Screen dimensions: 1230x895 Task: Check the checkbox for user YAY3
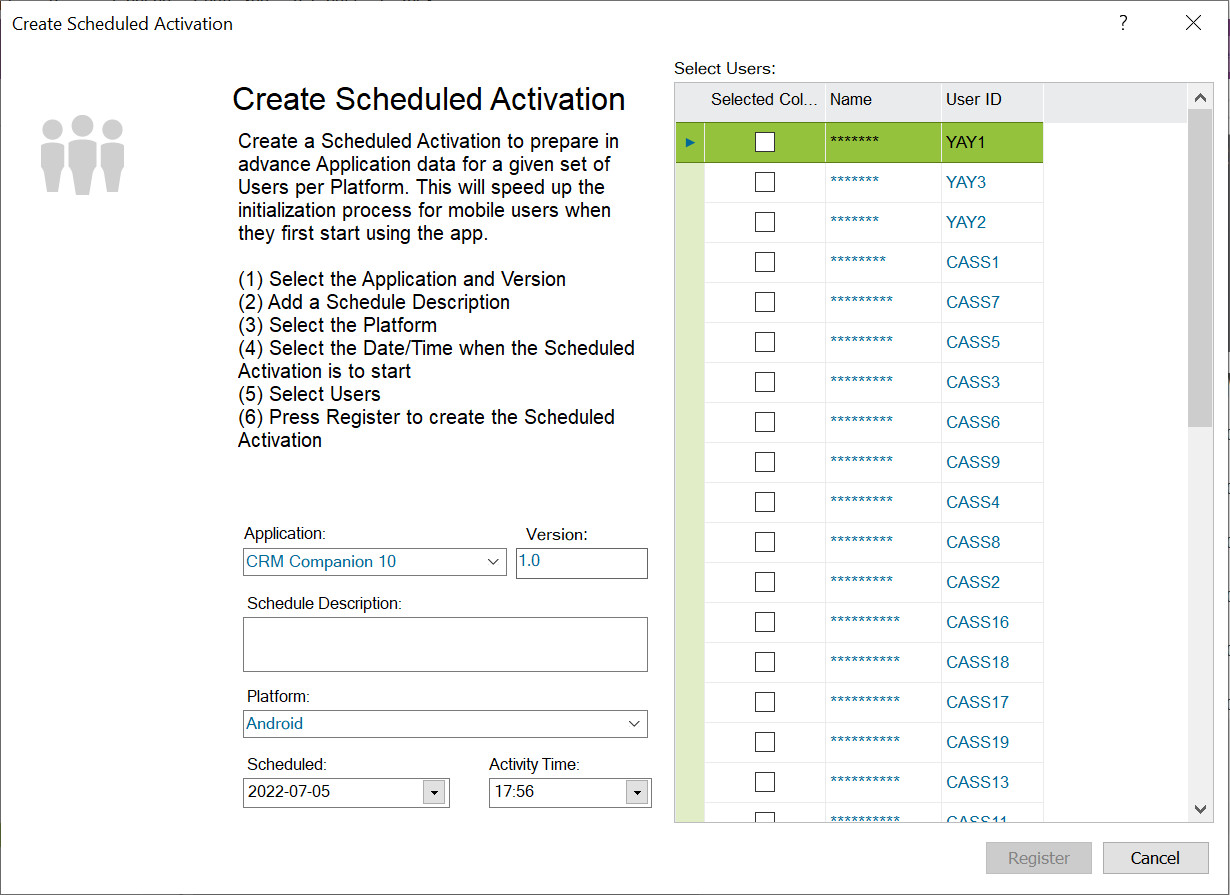pyautogui.click(x=765, y=181)
